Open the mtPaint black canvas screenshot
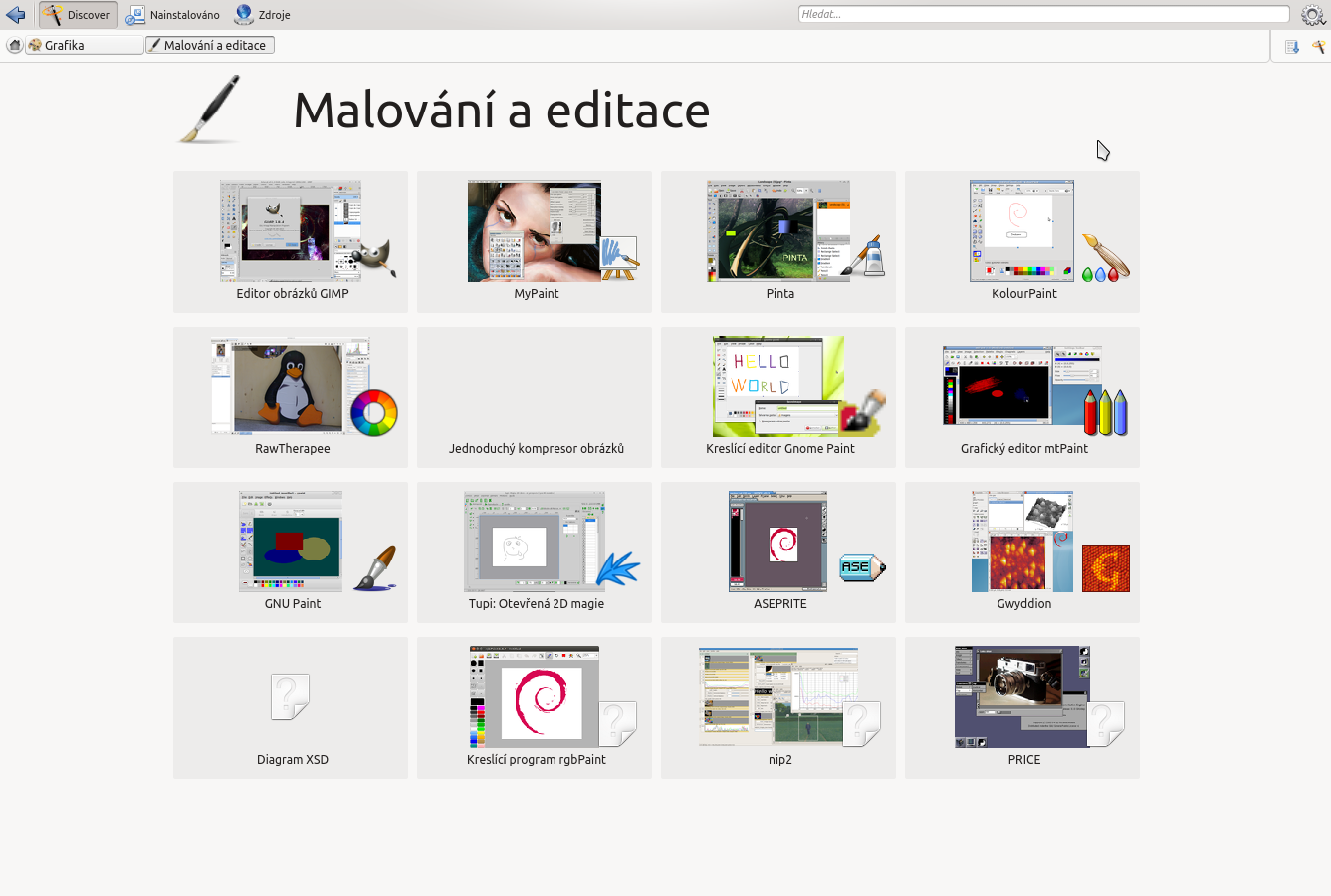 click(1022, 386)
